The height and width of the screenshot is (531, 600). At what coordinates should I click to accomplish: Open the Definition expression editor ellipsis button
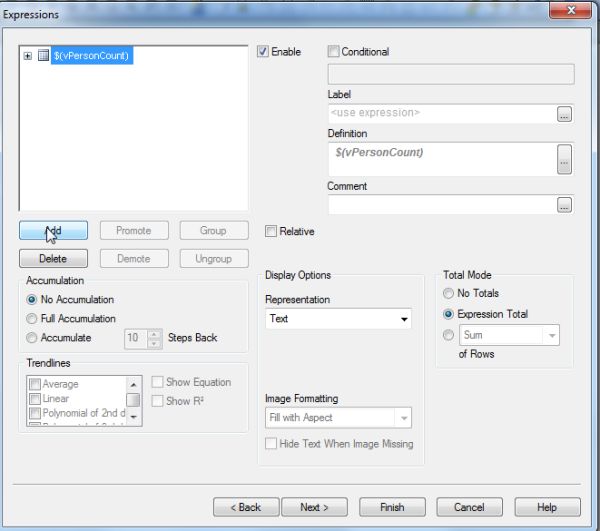click(564, 159)
